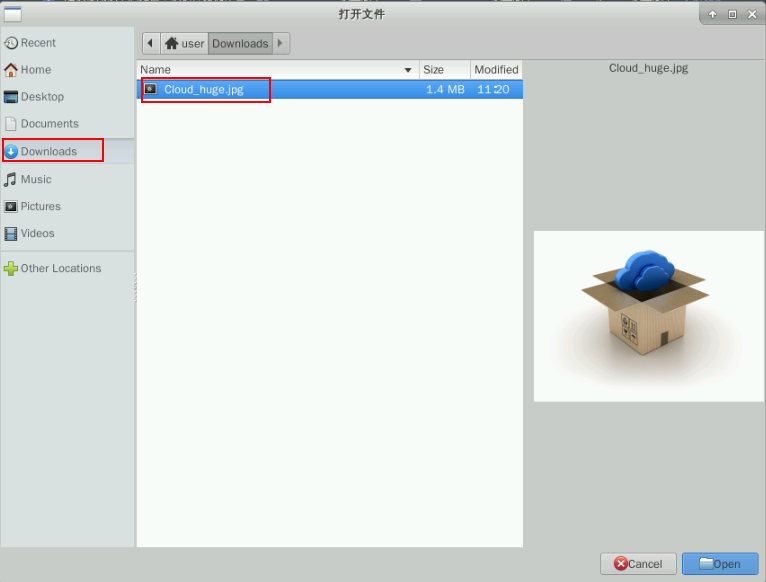Sort files by Modified column
This screenshot has height=582, width=766.
pyautogui.click(x=496, y=70)
